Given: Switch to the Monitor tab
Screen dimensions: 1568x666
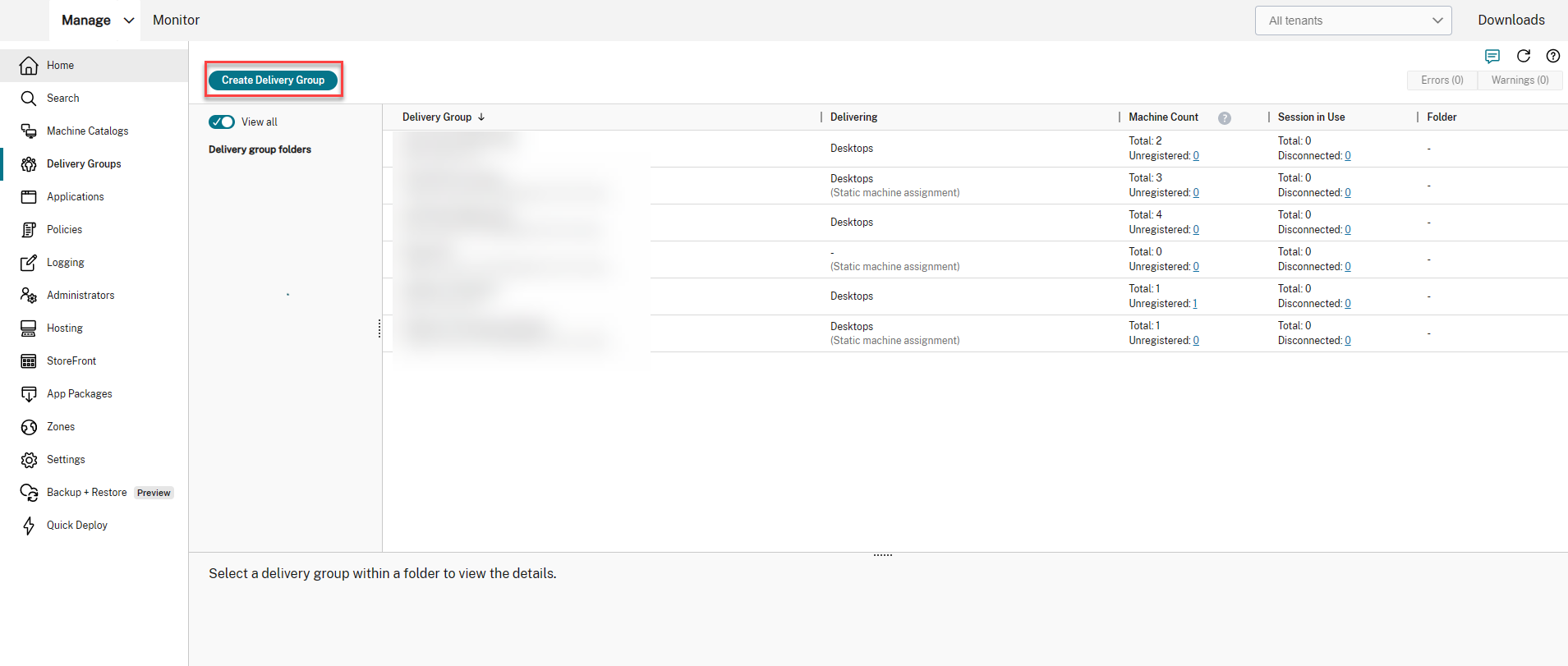Looking at the screenshot, I should 176,21.
